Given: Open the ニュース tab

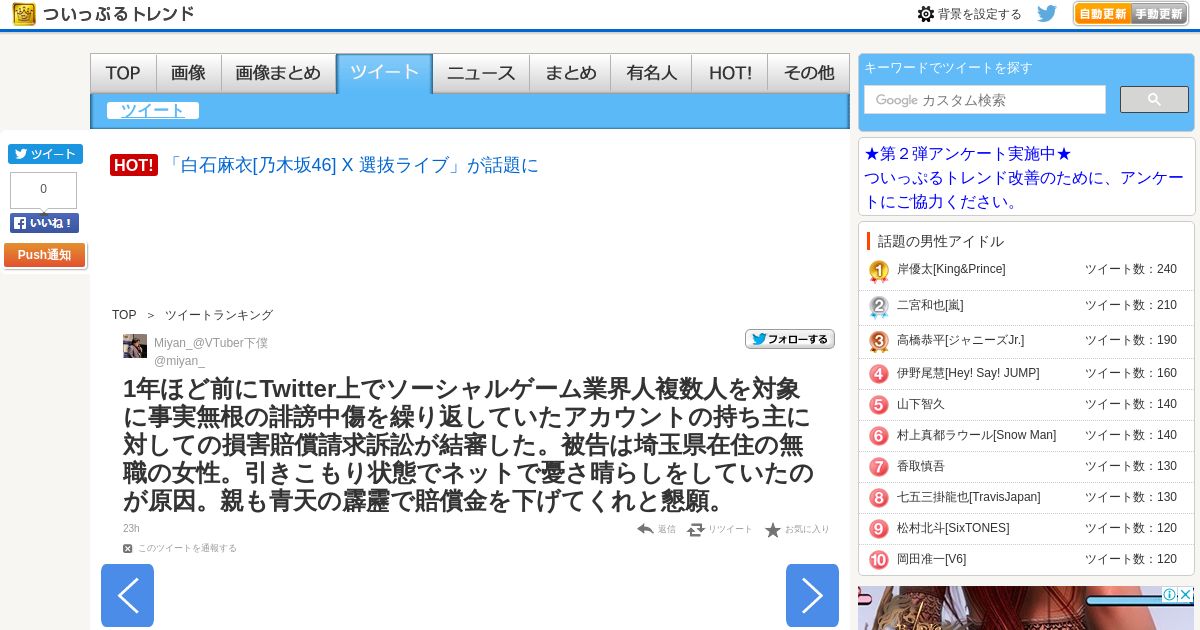Looking at the screenshot, I should [481, 73].
